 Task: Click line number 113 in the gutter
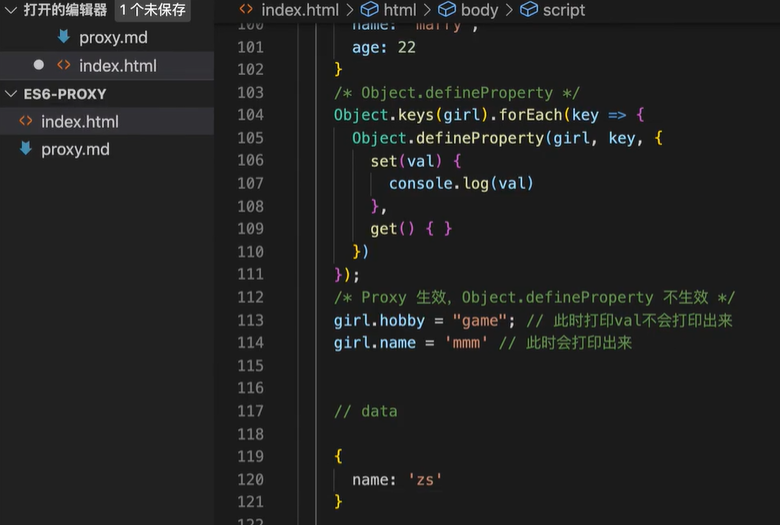pos(250,320)
